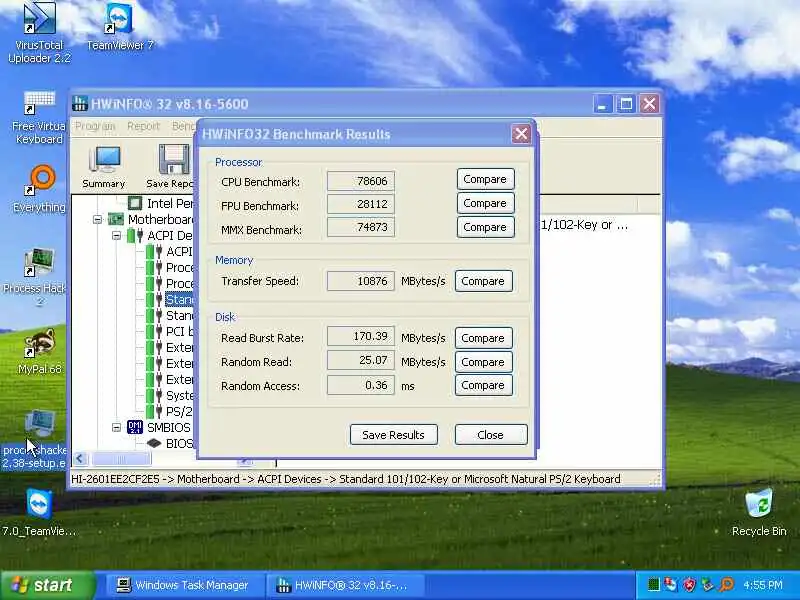Click the Random Read value 25.07
The image size is (800, 600).
coord(361,360)
